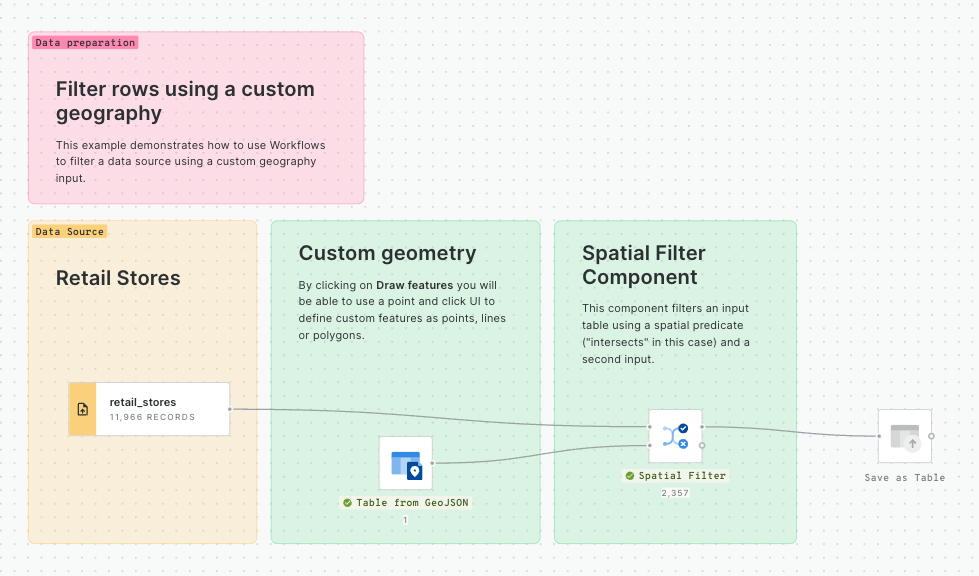Click the Save as Table caption

coord(904,478)
